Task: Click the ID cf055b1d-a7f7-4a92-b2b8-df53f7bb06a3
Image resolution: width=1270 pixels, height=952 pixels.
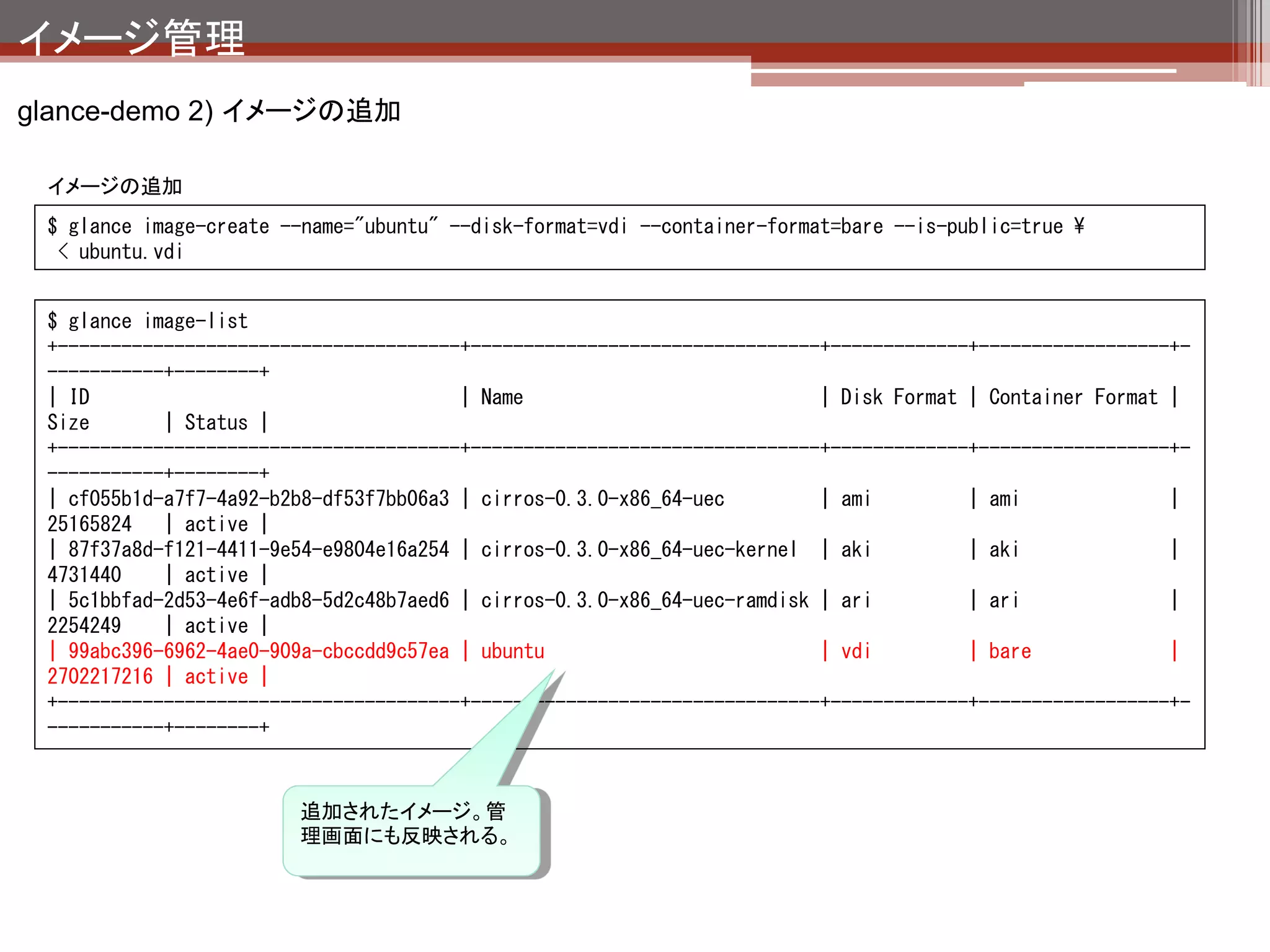Action: tap(259, 498)
